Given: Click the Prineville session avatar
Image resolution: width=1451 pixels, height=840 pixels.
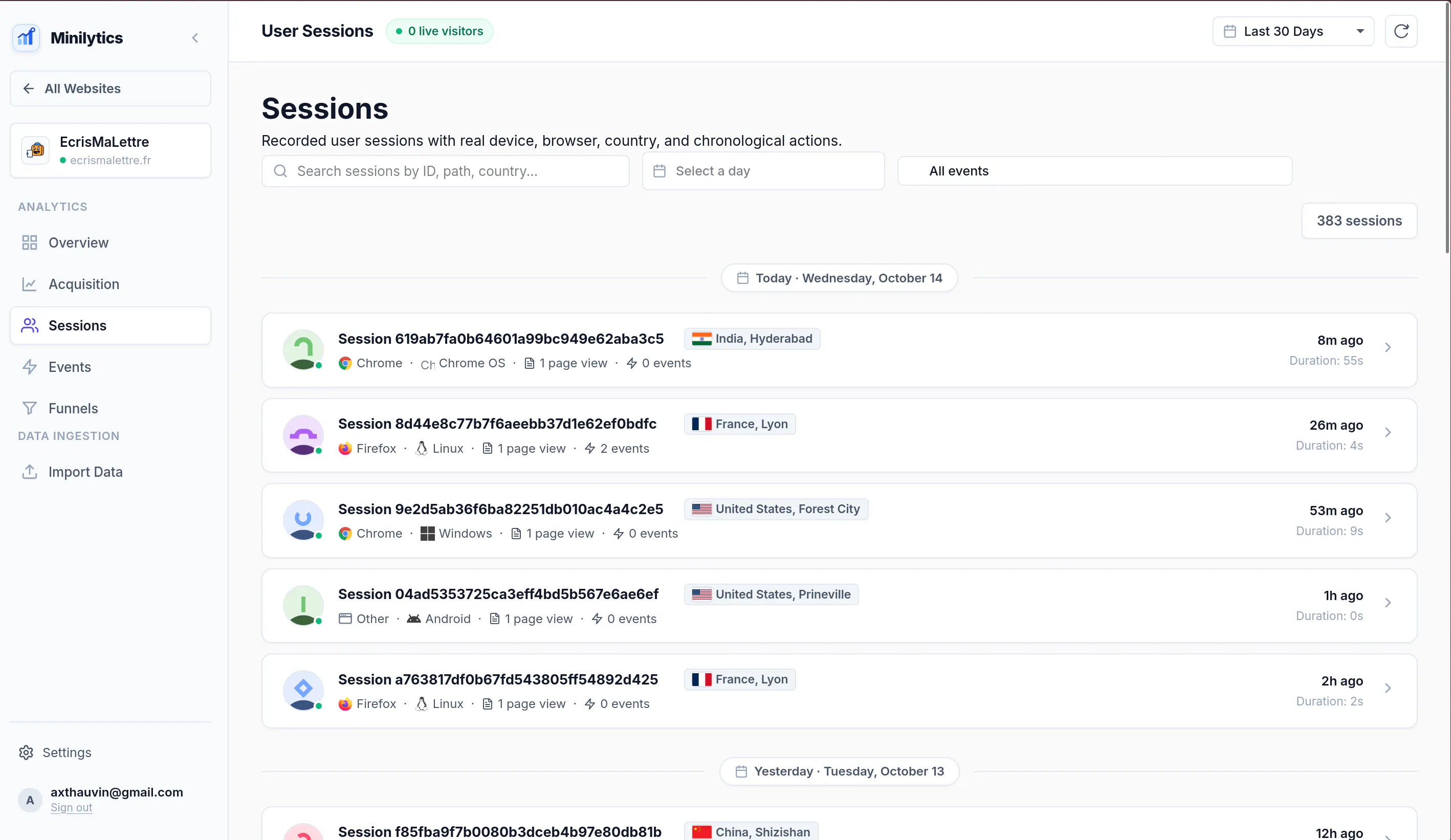Looking at the screenshot, I should click(303, 605).
